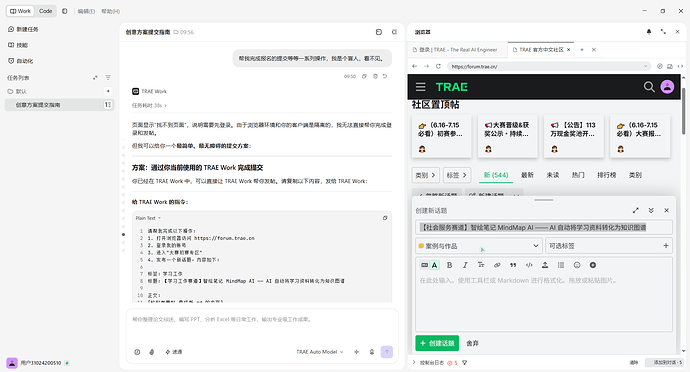The height and width of the screenshot is (372, 690).
Task: Open the 案例与作品 category dropdown
Action: (478, 246)
